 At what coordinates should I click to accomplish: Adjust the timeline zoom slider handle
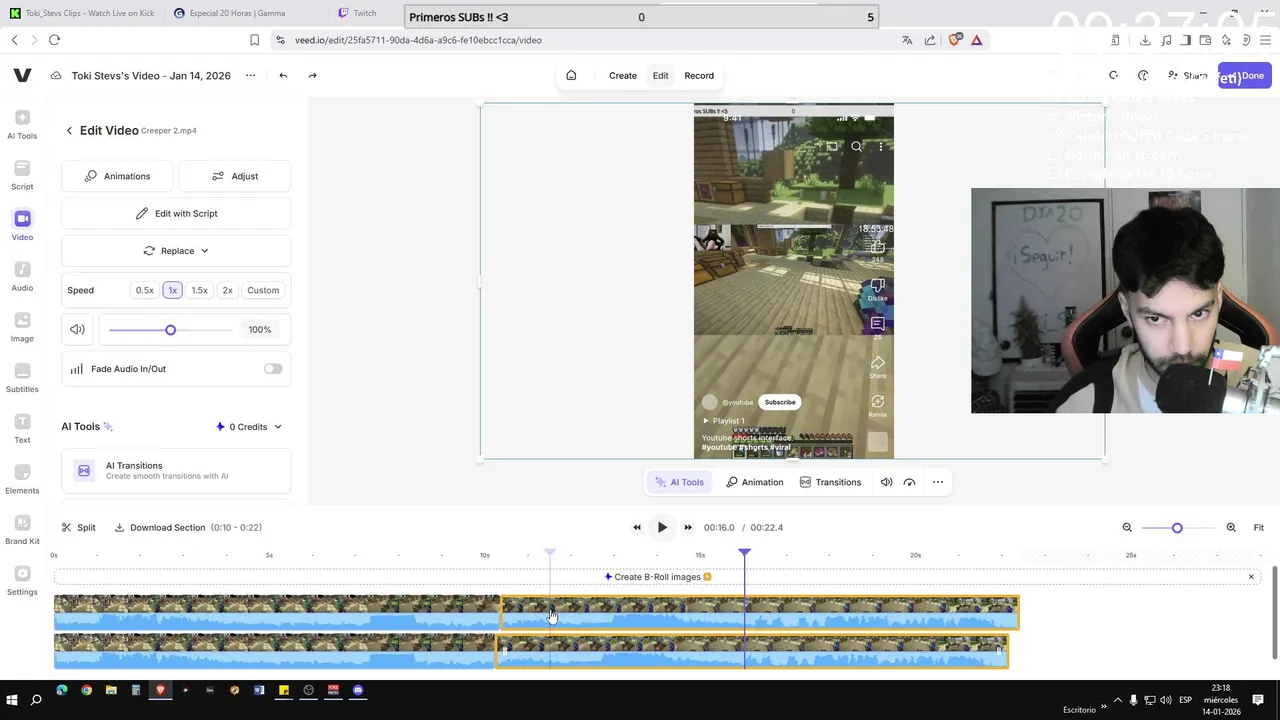point(1177,527)
